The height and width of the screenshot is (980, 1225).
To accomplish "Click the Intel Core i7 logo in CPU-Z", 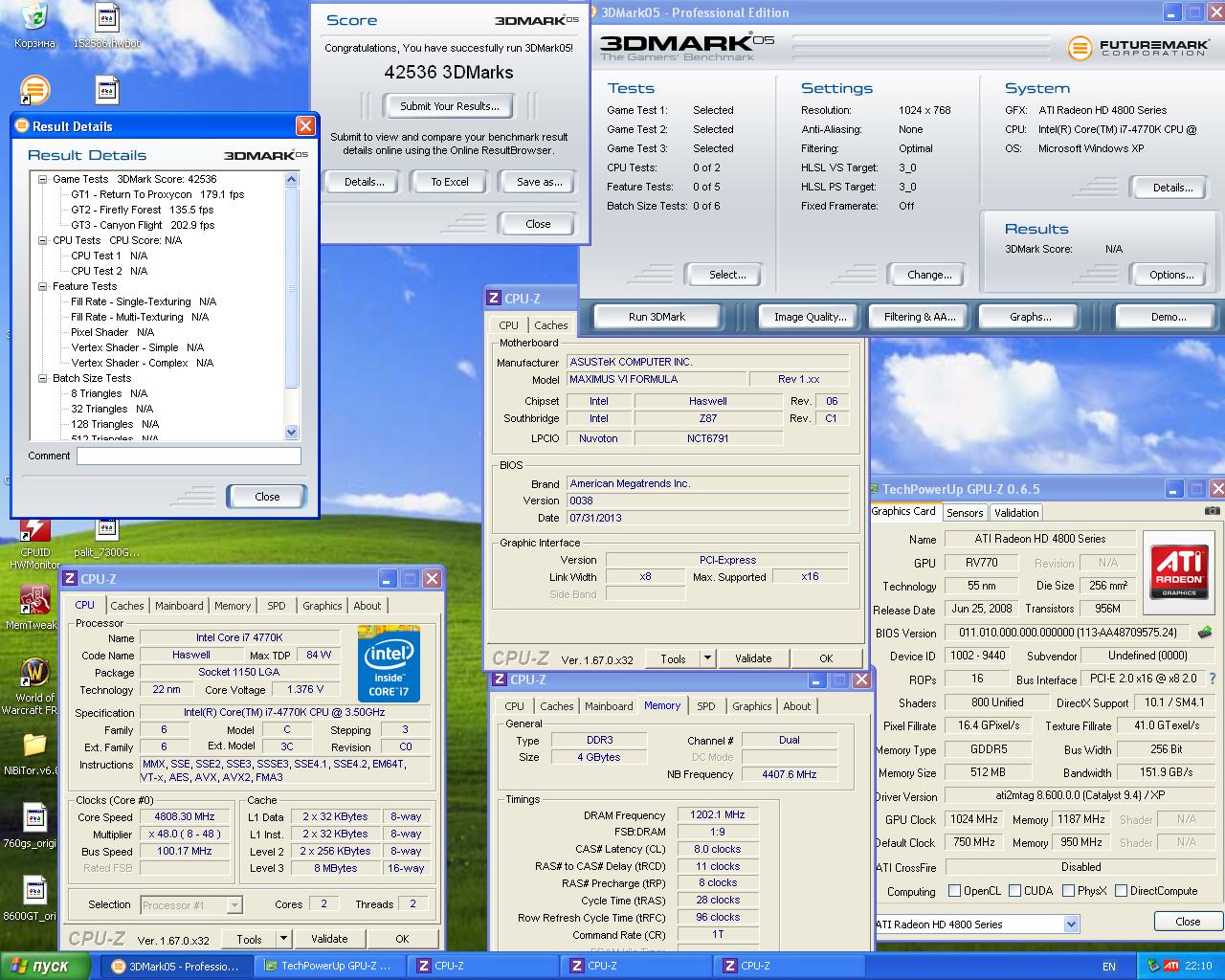I will pyautogui.click(x=389, y=662).
